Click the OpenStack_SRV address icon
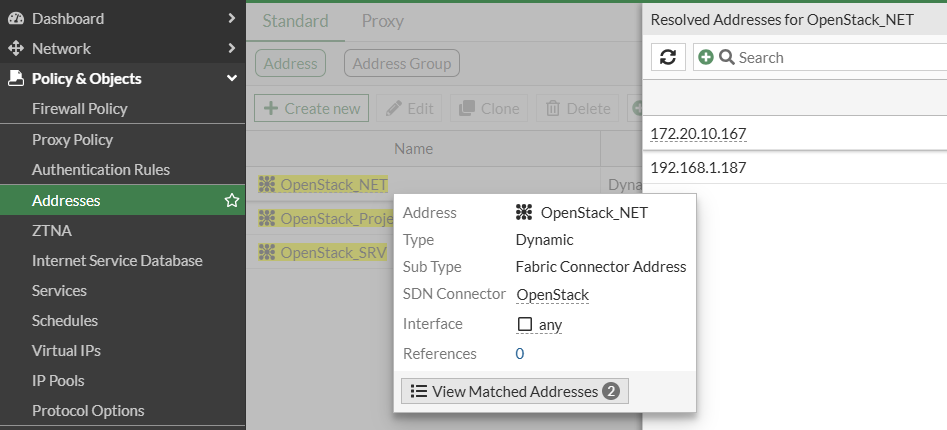 [267, 252]
